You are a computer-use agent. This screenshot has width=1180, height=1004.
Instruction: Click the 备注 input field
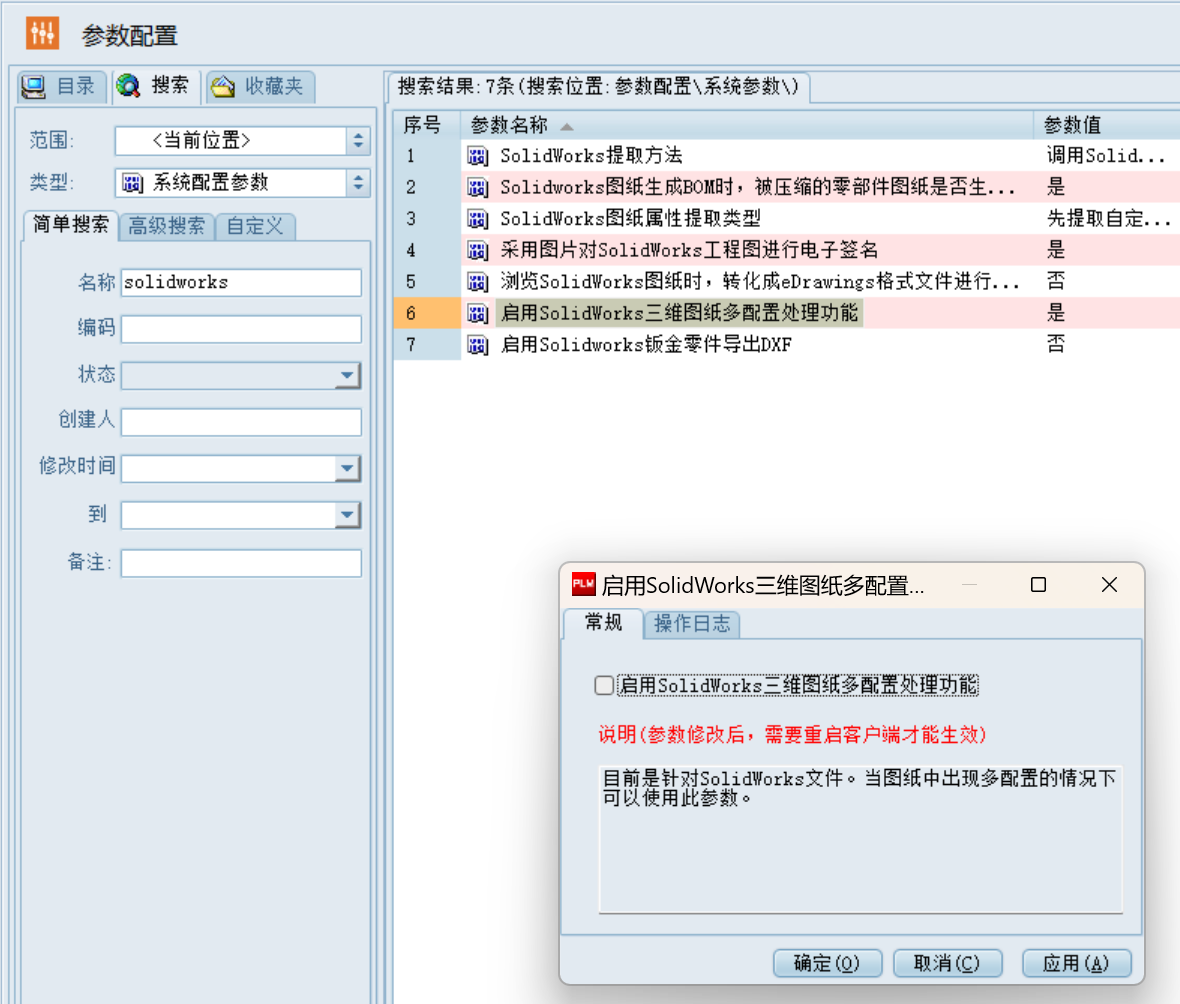click(x=241, y=563)
